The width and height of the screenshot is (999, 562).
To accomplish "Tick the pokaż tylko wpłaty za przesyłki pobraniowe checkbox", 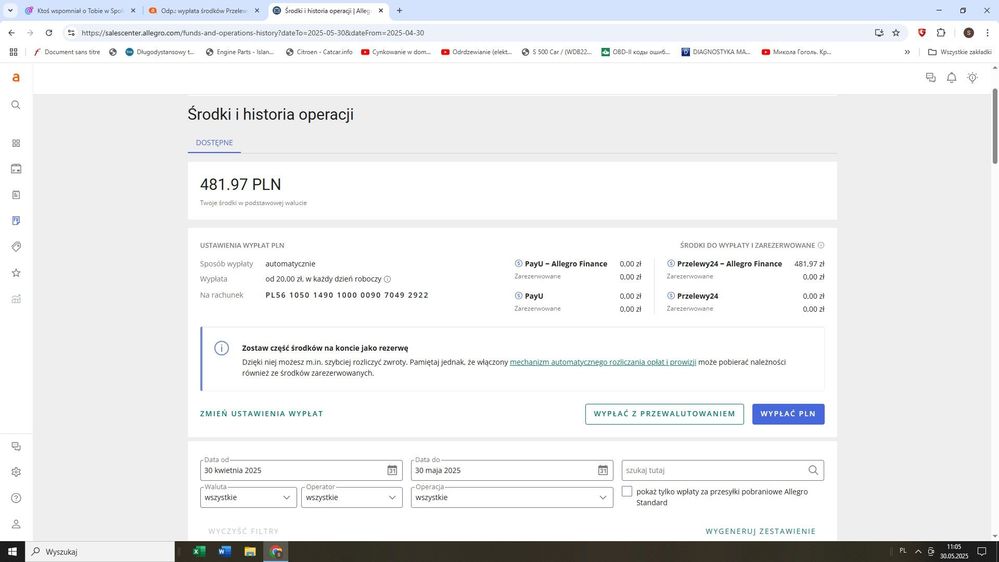I will point(627,491).
